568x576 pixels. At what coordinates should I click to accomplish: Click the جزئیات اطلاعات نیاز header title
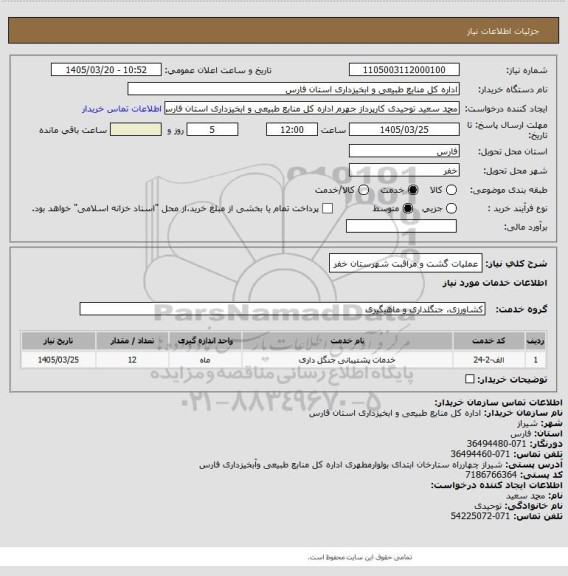point(503,31)
